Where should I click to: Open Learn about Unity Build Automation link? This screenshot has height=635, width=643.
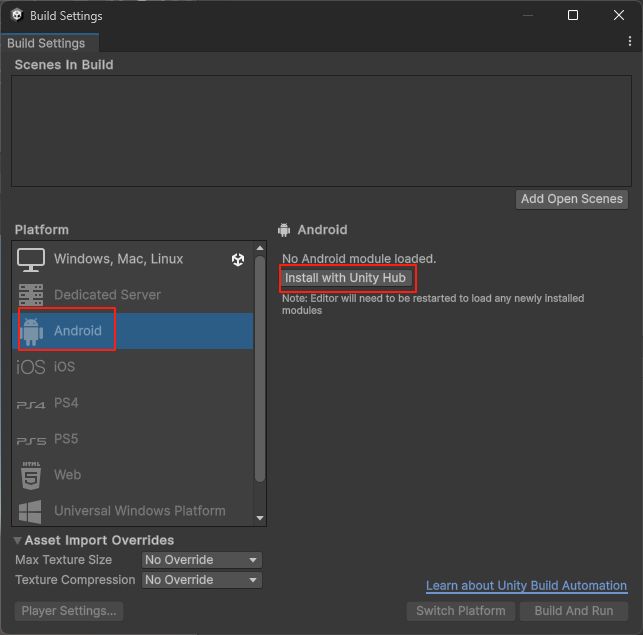point(526,585)
